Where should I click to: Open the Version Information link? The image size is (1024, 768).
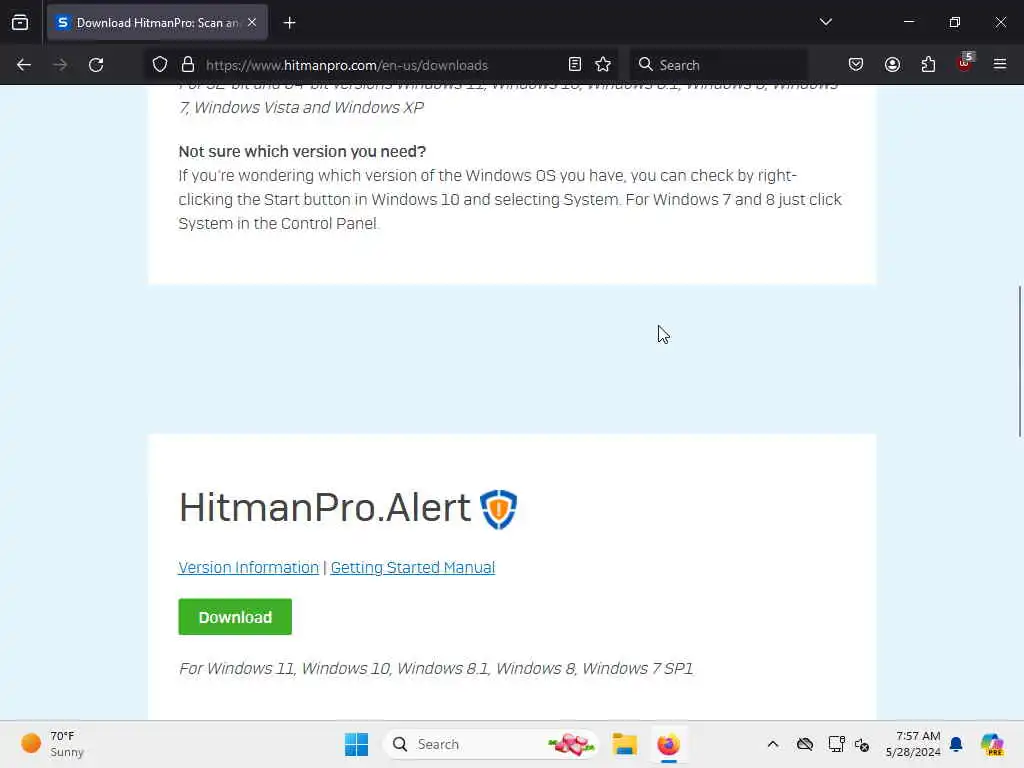click(249, 568)
